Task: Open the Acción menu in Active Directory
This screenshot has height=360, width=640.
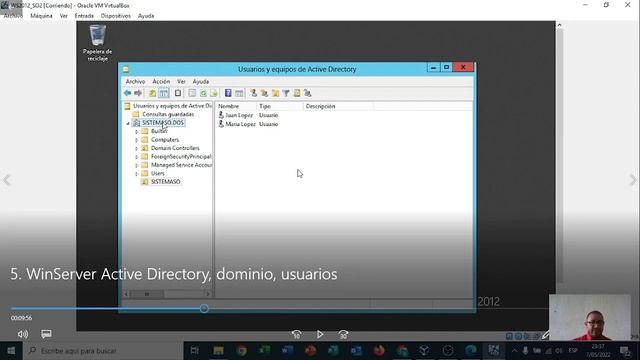Action: coord(161,82)
